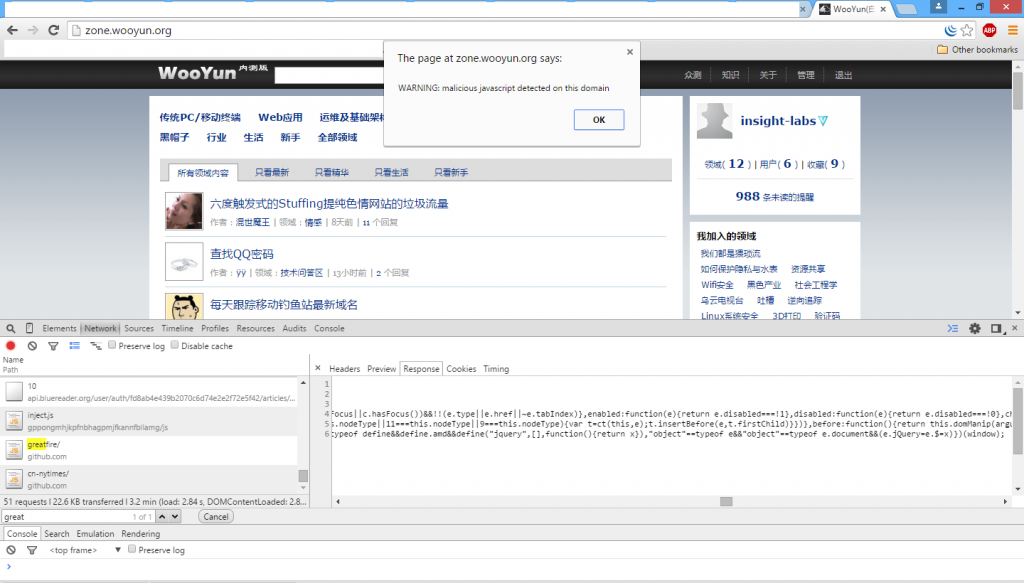Toggle the device mode phone icon
This screenshot has width=1024, height=583.
29,328
